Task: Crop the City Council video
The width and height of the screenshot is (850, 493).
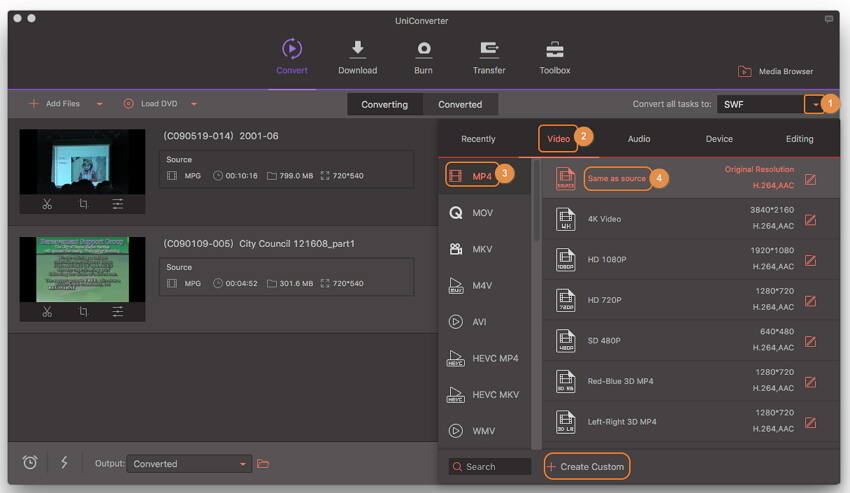Action: tap(83, 312)
